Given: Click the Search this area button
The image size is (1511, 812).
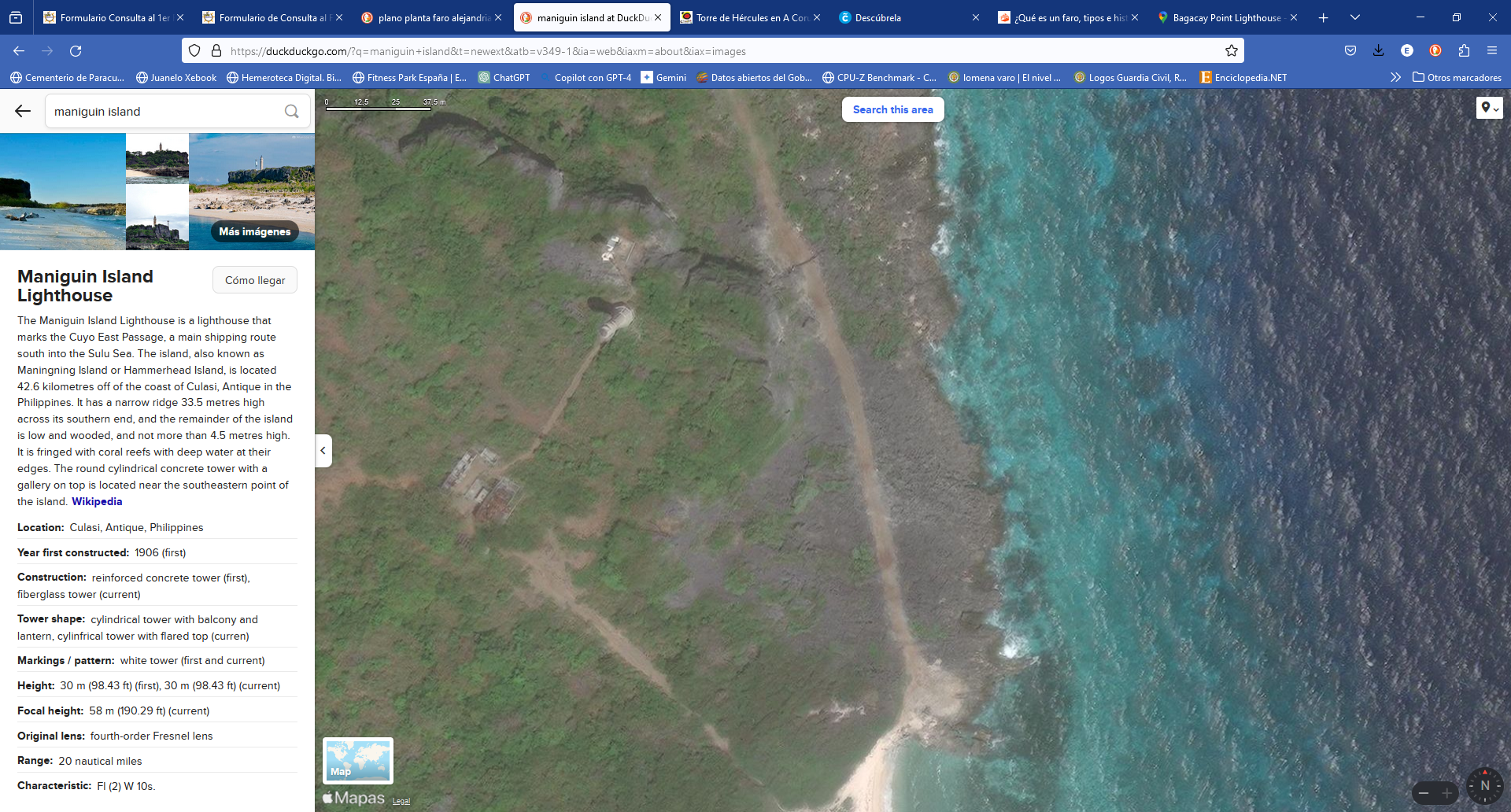Looking at the screenshot, I should (892, 110).
